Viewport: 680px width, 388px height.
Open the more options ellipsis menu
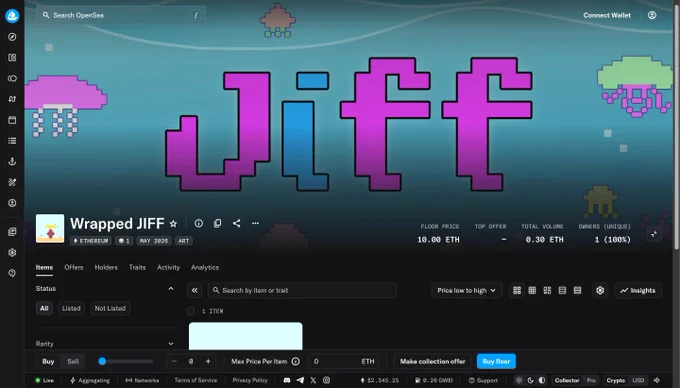255,223
